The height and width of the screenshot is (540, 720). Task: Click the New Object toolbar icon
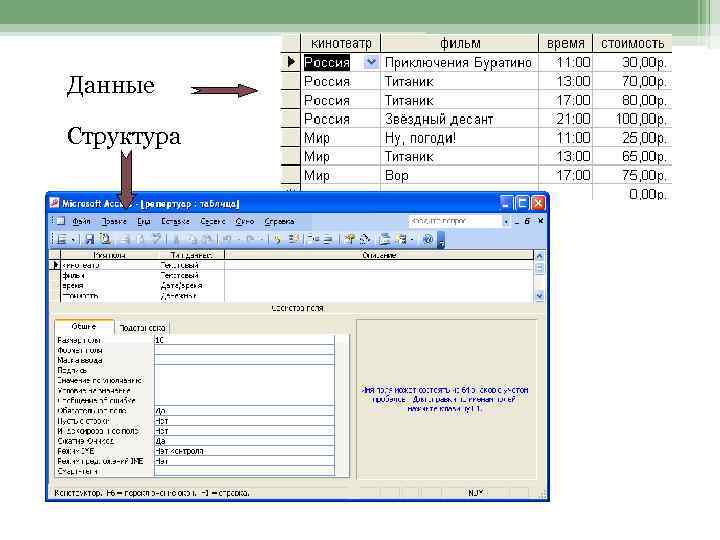(401, 239)
